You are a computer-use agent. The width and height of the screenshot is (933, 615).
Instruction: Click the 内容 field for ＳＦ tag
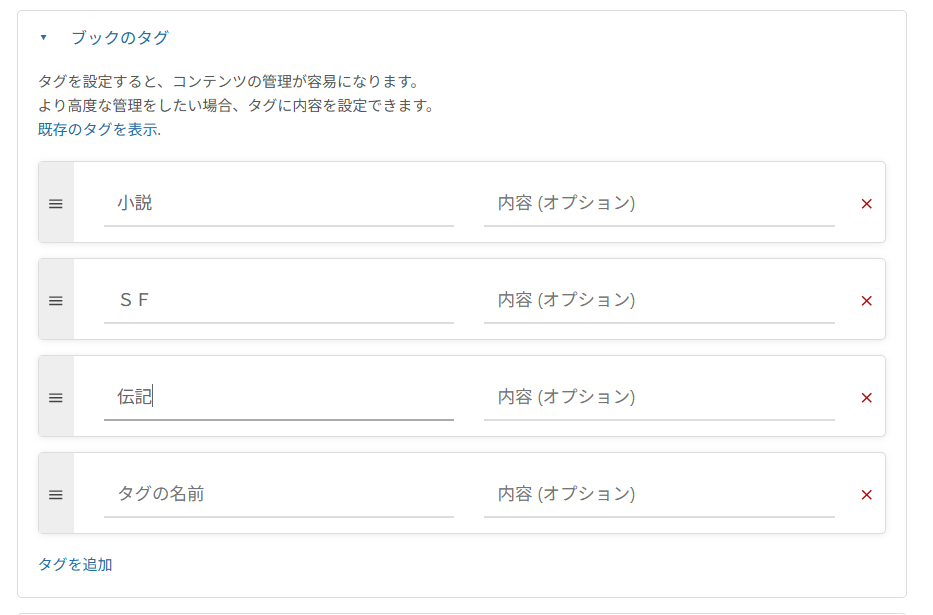click(659, 300)
